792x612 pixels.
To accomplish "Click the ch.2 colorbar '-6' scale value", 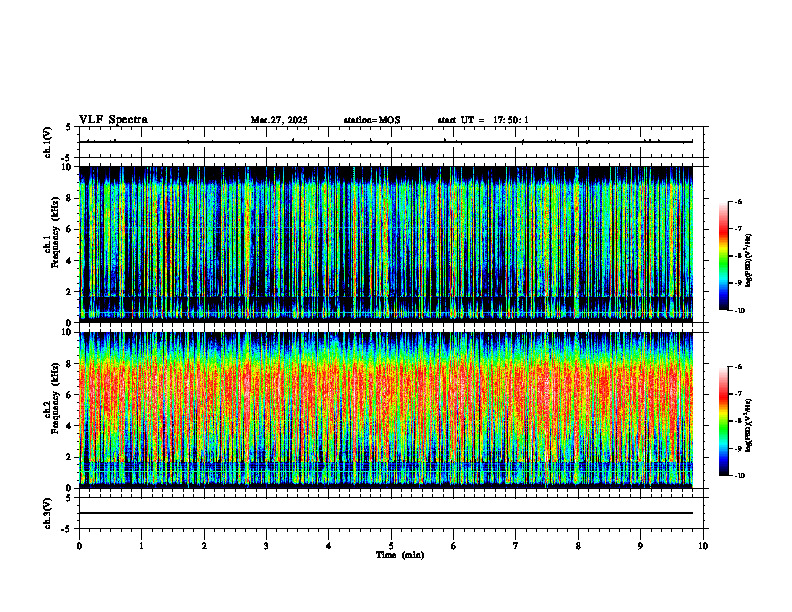I will (738, 367).
